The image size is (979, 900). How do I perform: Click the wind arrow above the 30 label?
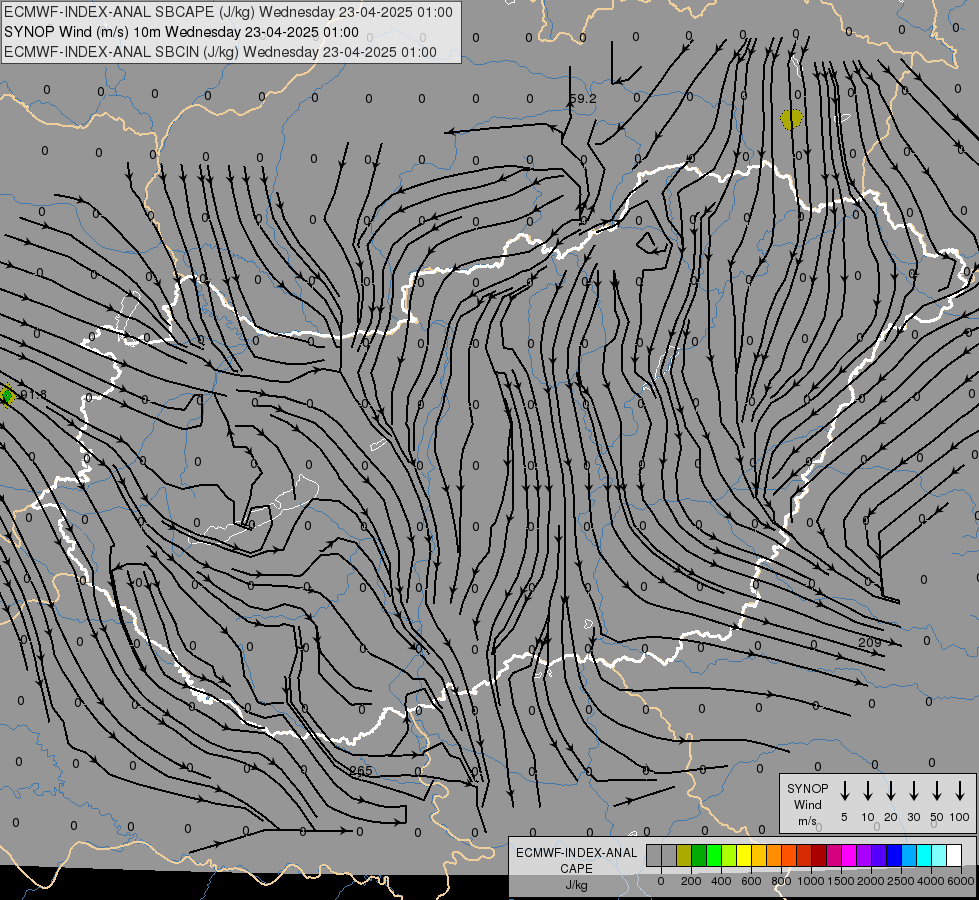(913, 790)
